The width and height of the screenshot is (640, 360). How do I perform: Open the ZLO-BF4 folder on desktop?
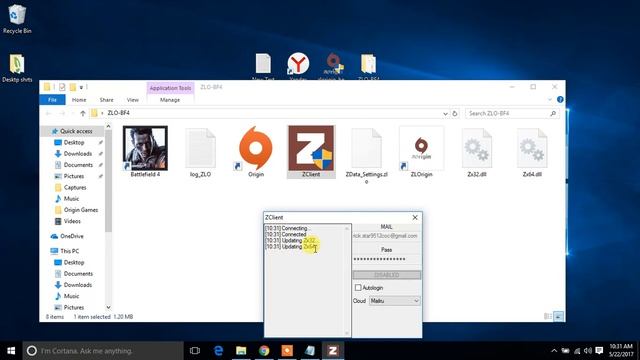coord(368,65)
